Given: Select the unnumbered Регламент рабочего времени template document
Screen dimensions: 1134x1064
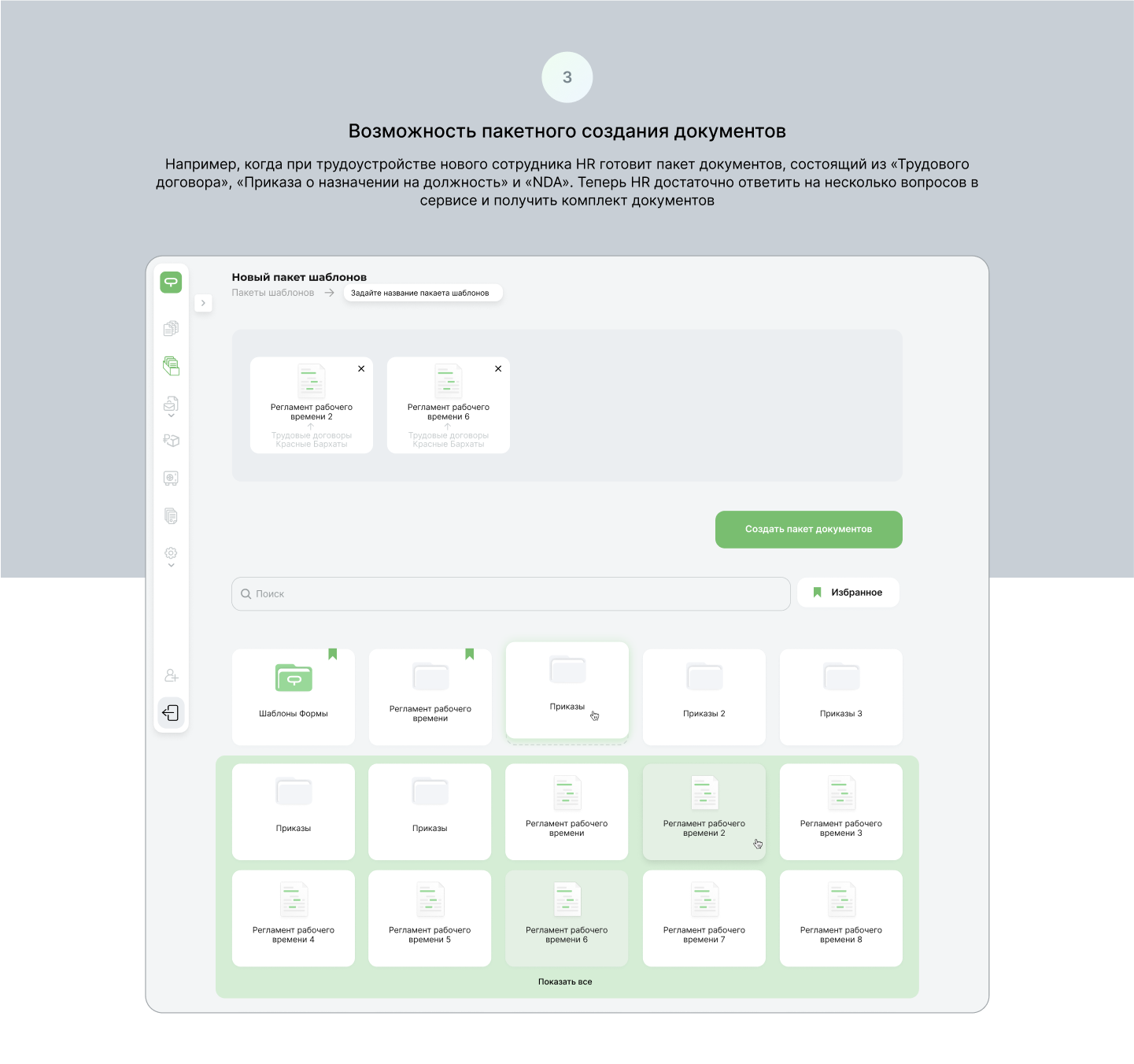Looking at the screenshot, I should point(567,812).
